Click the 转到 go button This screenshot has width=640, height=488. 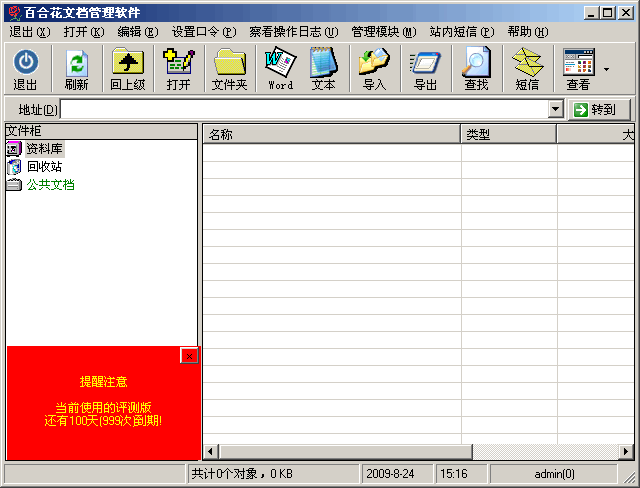coord(599,109)
